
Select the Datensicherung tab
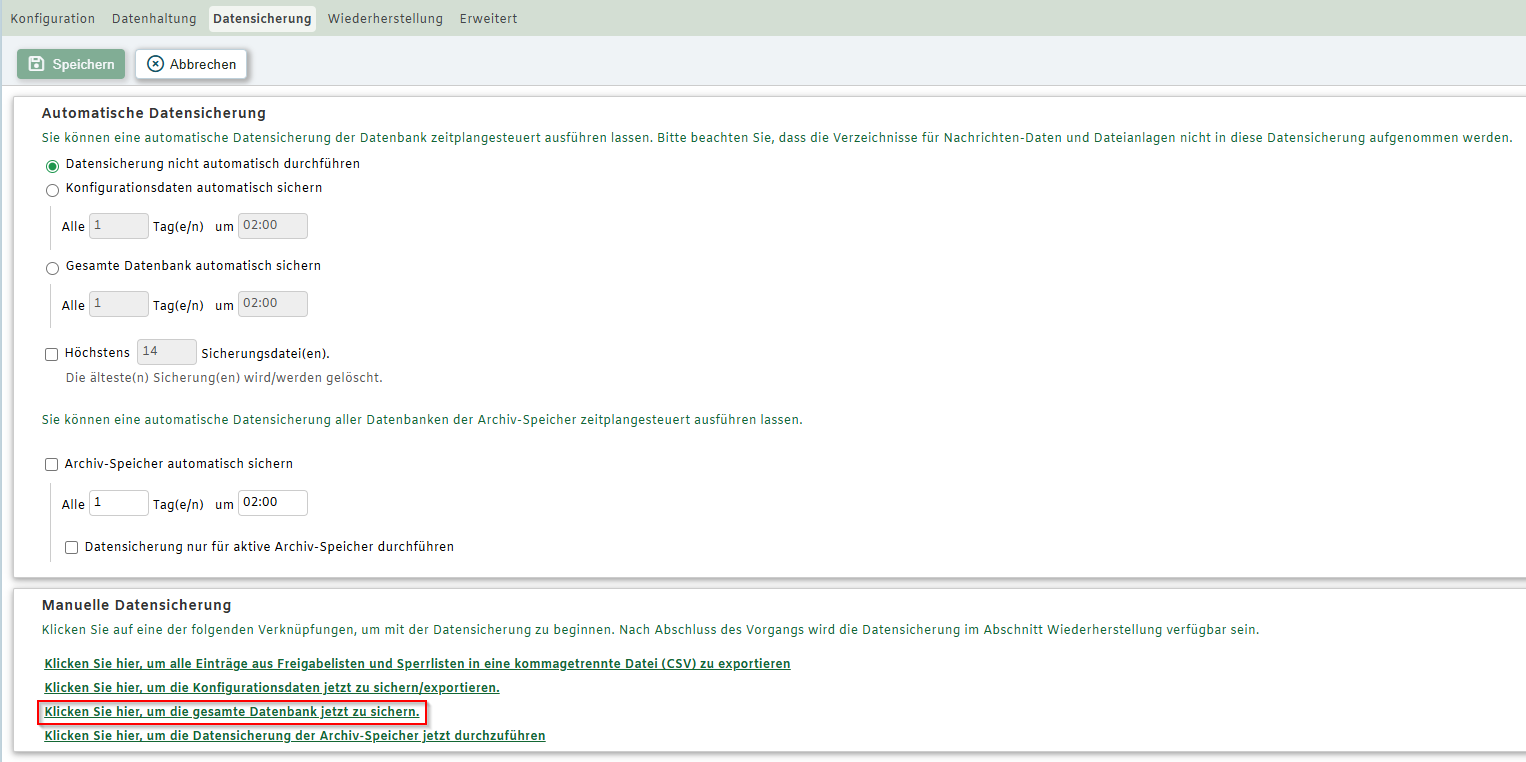tap(262, 19)
